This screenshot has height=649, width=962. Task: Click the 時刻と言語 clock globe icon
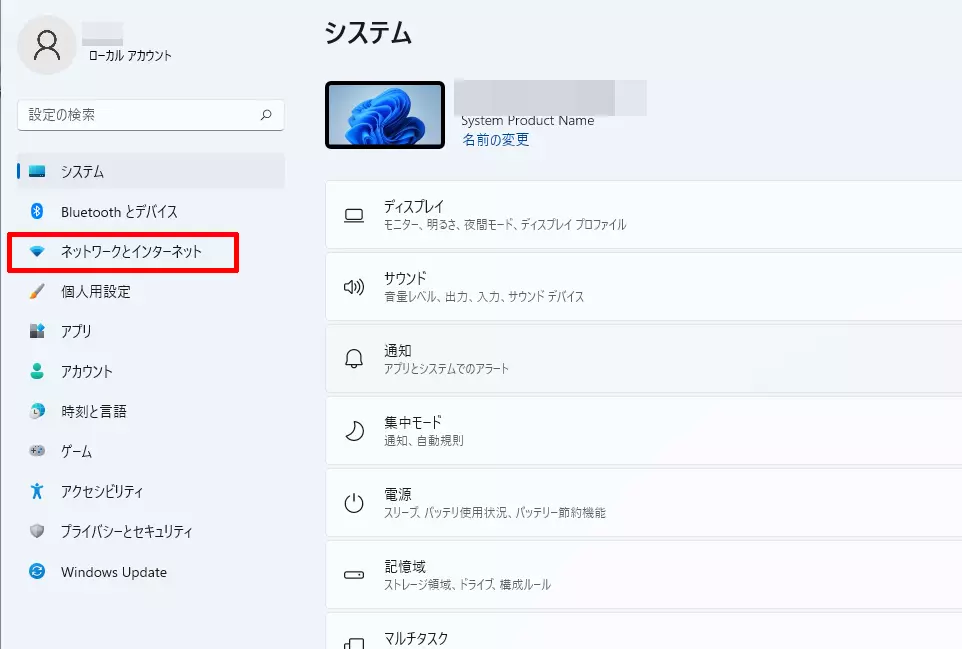tap(37, 411)
